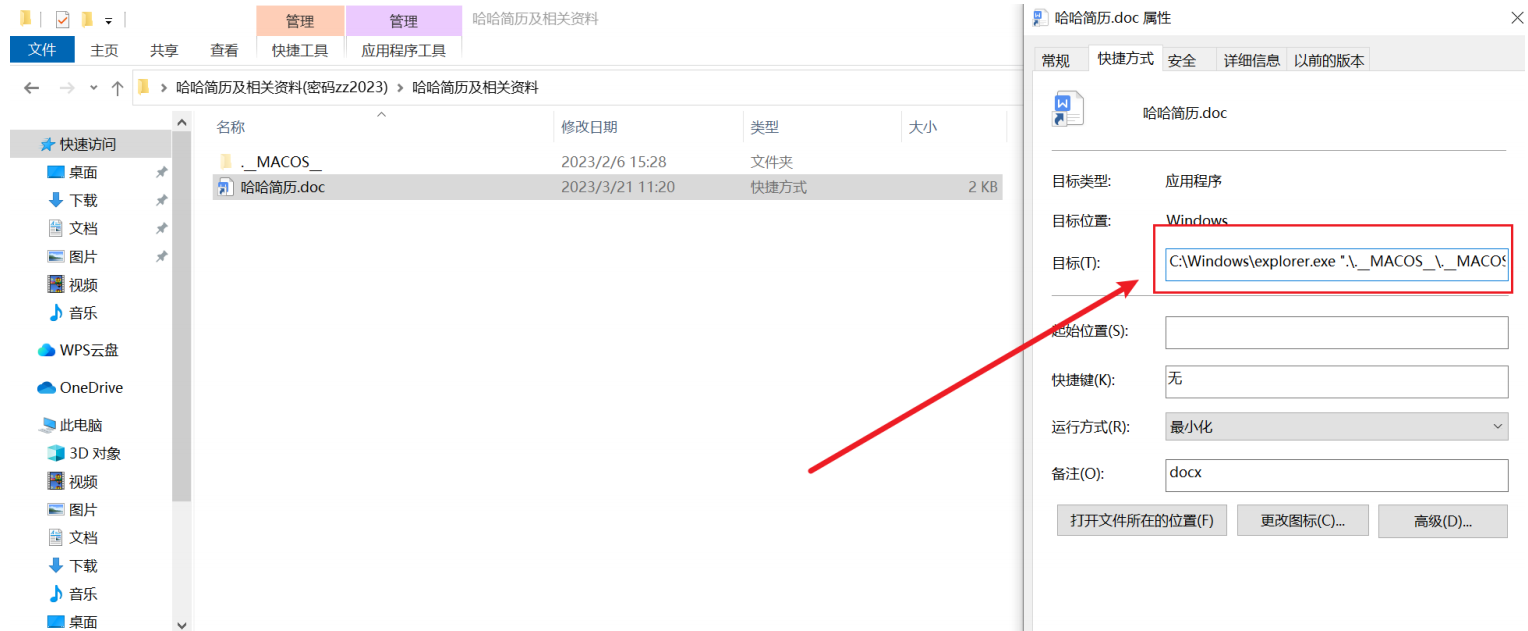Viewport: 1528px width, 631px height.
Task: Click the date 2023/3/21 11:20
Action: (x=617, y=187)
